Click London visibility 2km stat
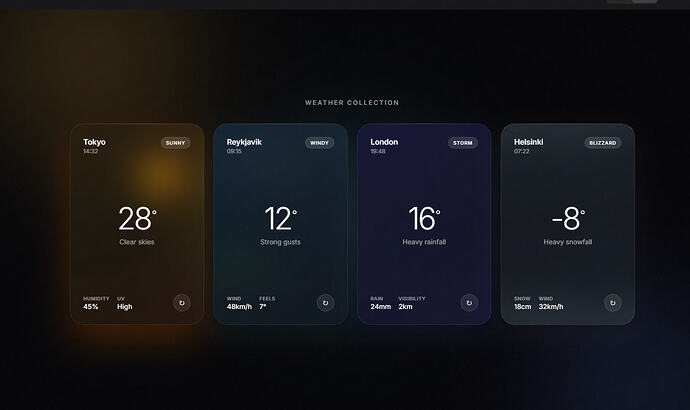 pyautogui.click(x=412, y=303)
